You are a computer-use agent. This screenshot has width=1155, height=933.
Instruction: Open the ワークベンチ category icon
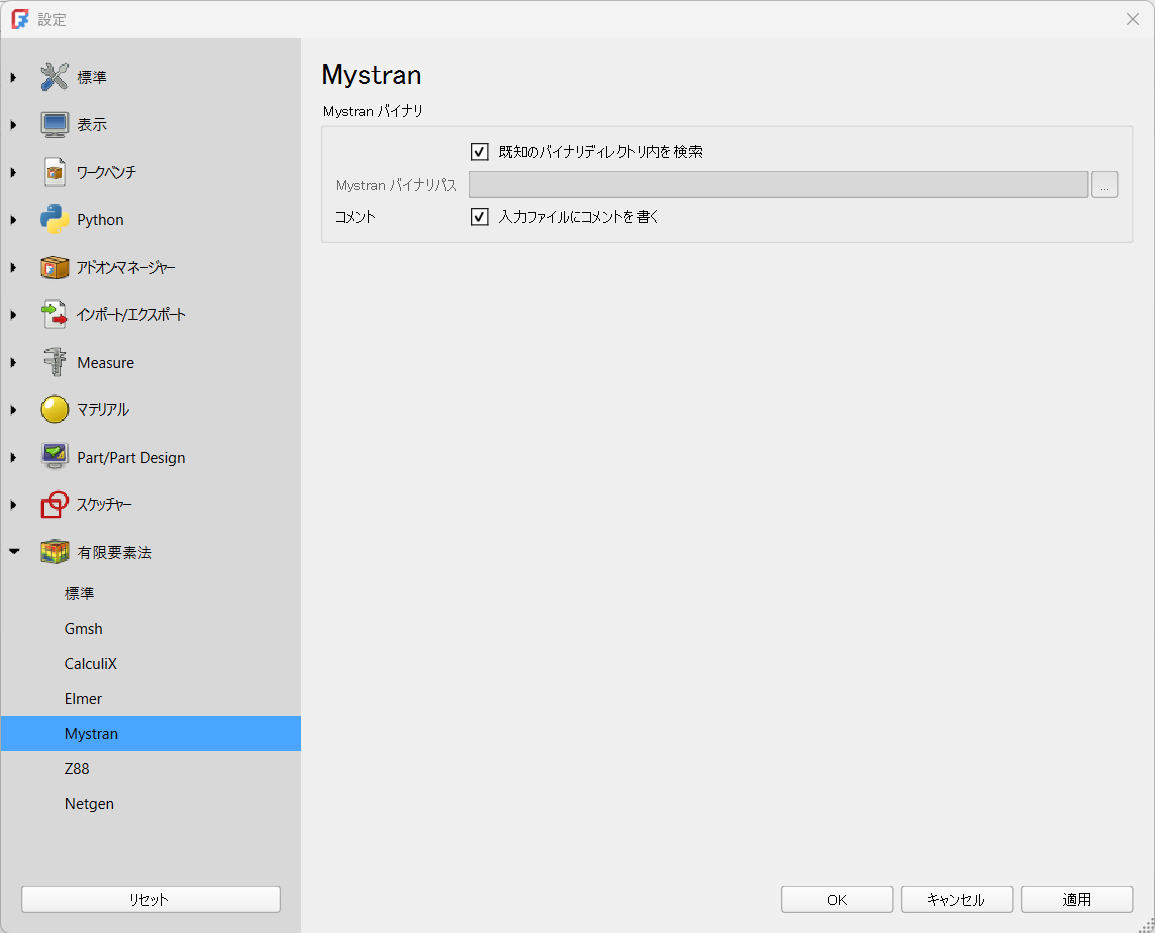pyautogui.click(x=54, y=172)
